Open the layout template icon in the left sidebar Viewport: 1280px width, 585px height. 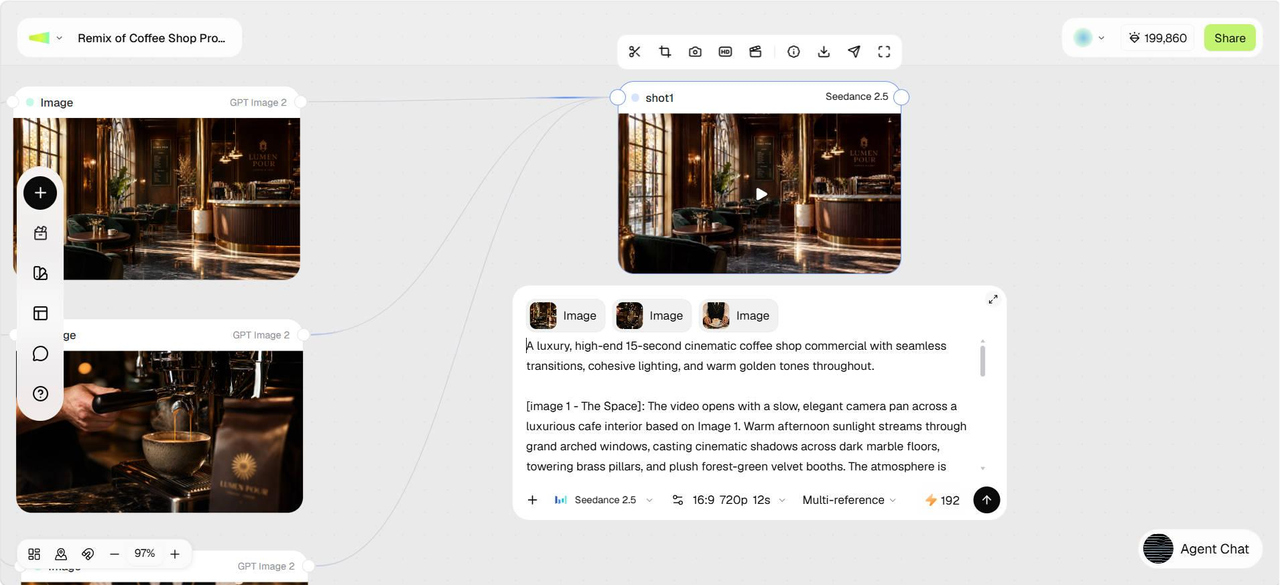[40, 313]
